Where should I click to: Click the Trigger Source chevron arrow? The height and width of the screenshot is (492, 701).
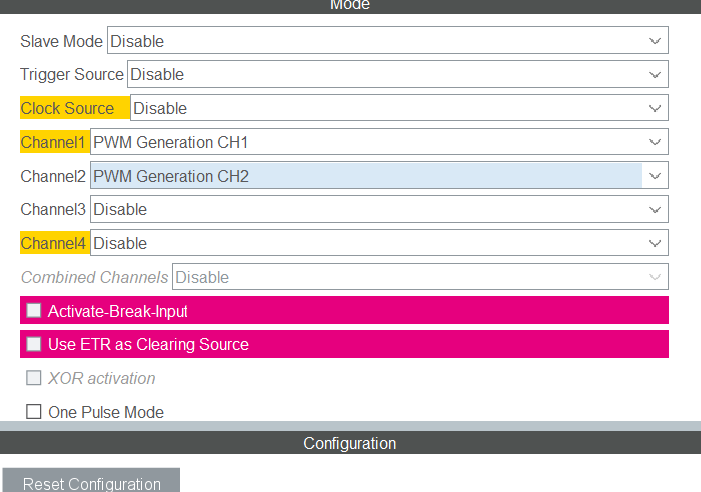[655, 74]
